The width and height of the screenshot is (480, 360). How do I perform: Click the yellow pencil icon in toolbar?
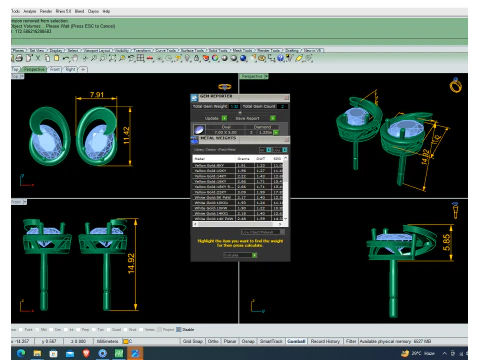(x=299, y=58)
